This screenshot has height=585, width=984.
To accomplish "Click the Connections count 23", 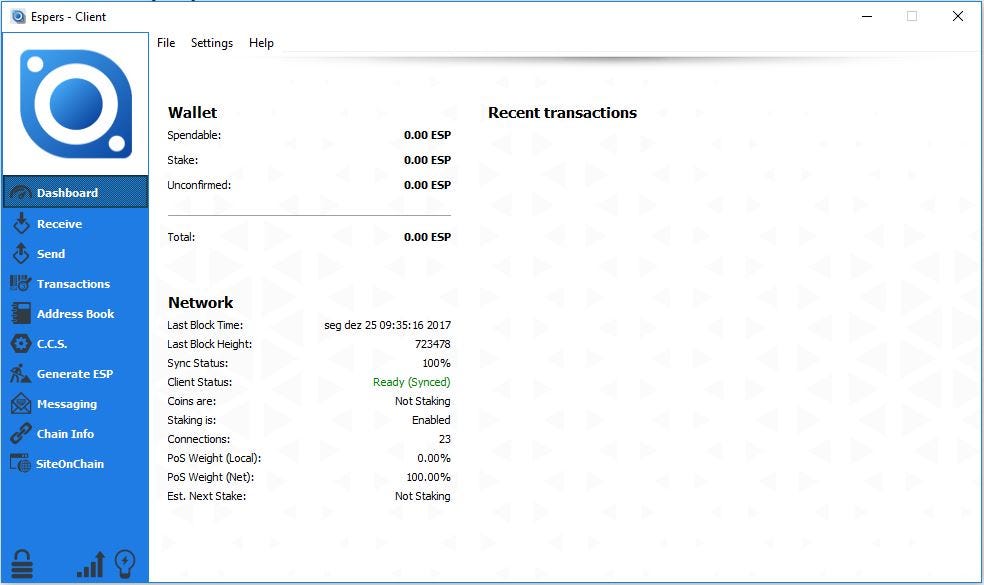I will click(444, 439).
